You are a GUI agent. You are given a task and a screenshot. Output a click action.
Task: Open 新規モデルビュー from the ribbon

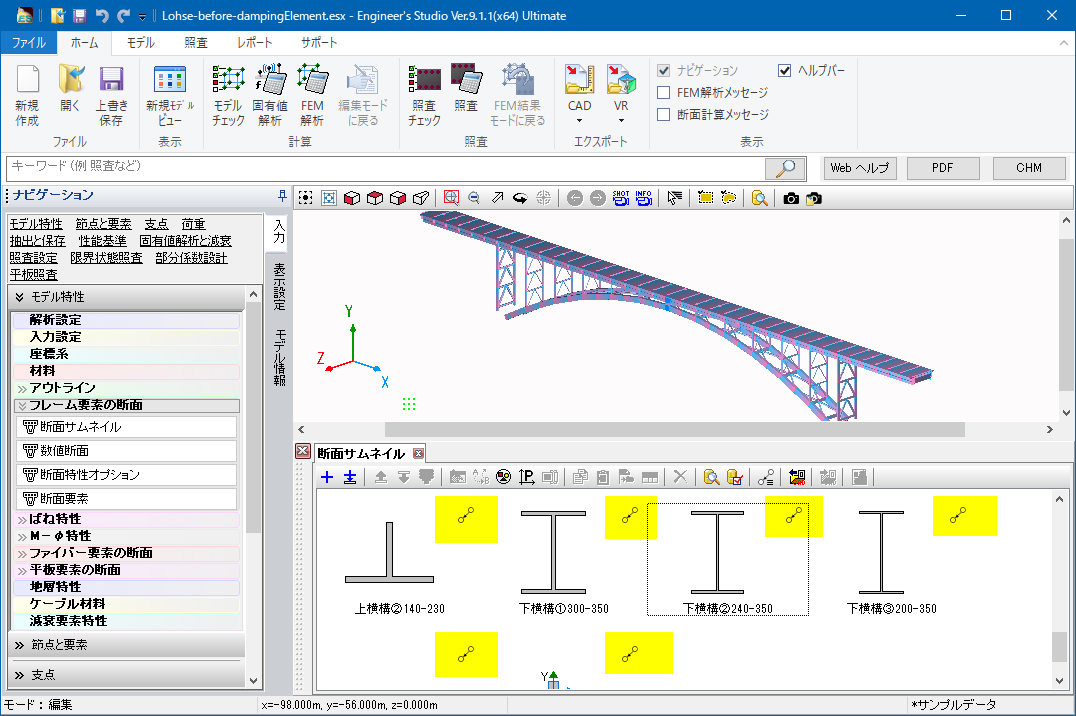tap(170, 95)
